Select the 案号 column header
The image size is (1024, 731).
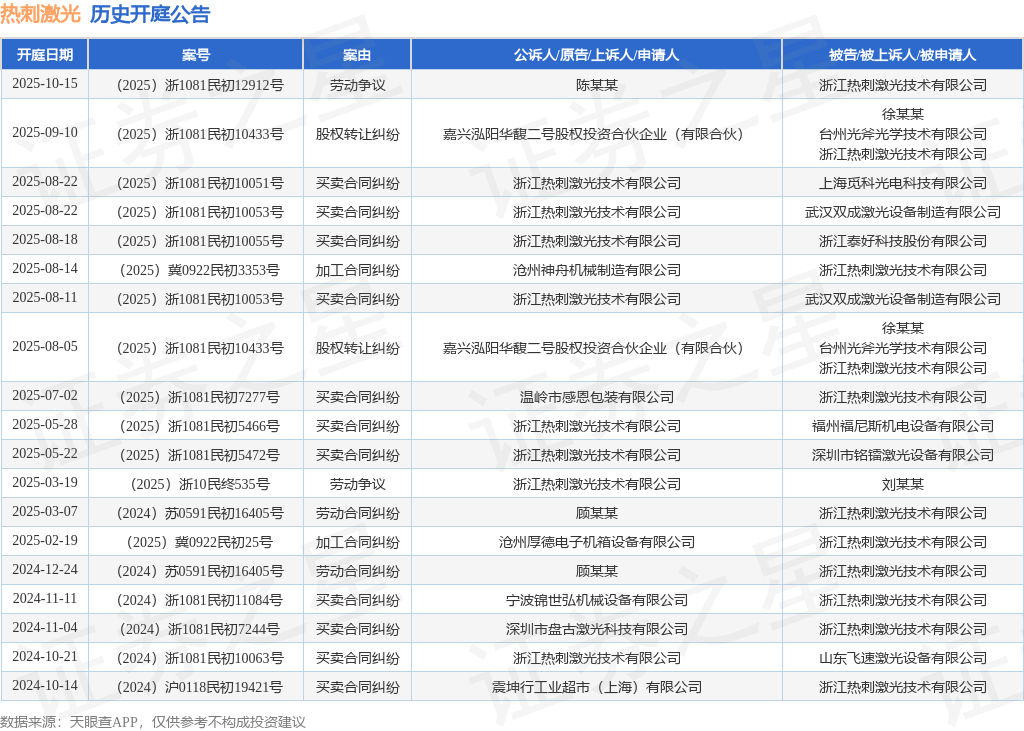coord(196,55)
